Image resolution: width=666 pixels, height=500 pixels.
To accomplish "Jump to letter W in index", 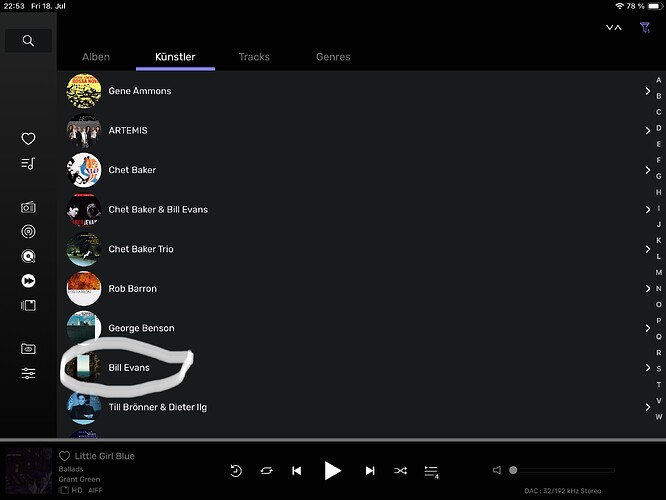I will (658, 417).
